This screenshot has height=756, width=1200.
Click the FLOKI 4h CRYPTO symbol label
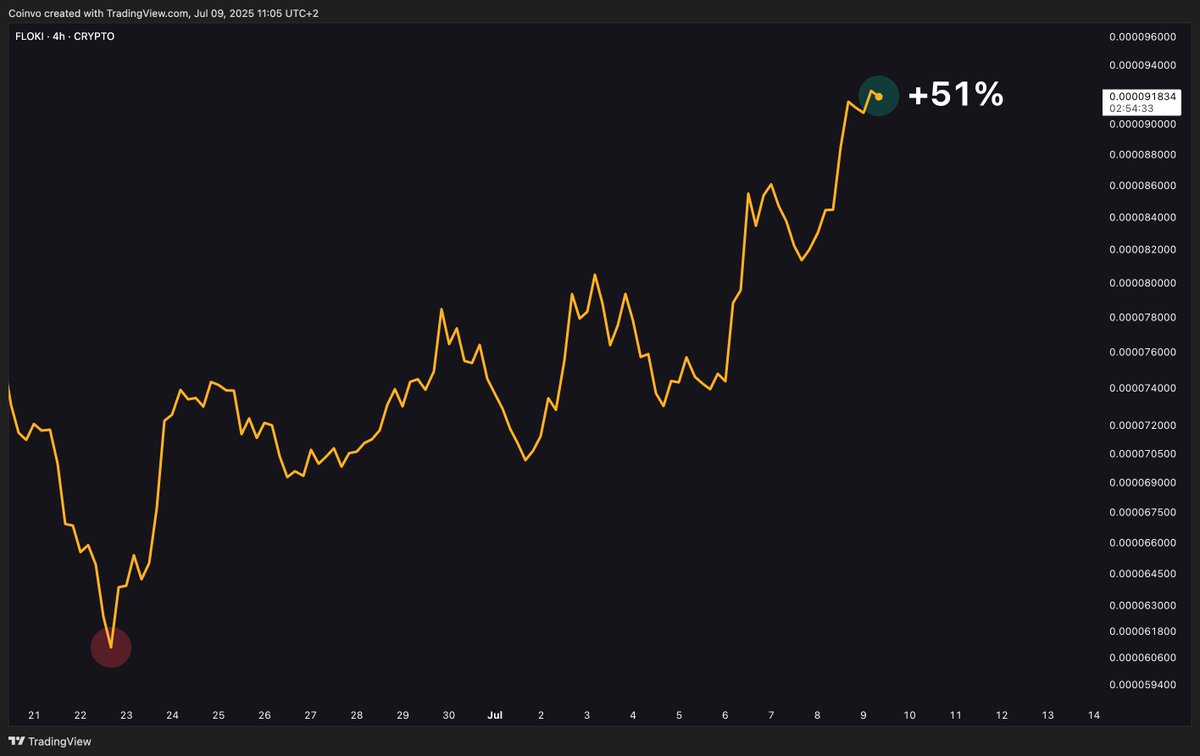click(x=65, y=36)
